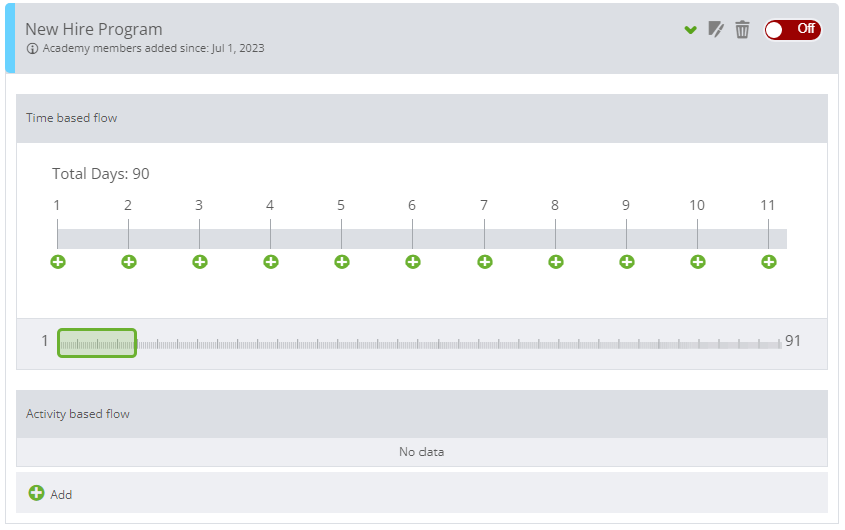Click Add button under Activity based flow

point(50,493)
